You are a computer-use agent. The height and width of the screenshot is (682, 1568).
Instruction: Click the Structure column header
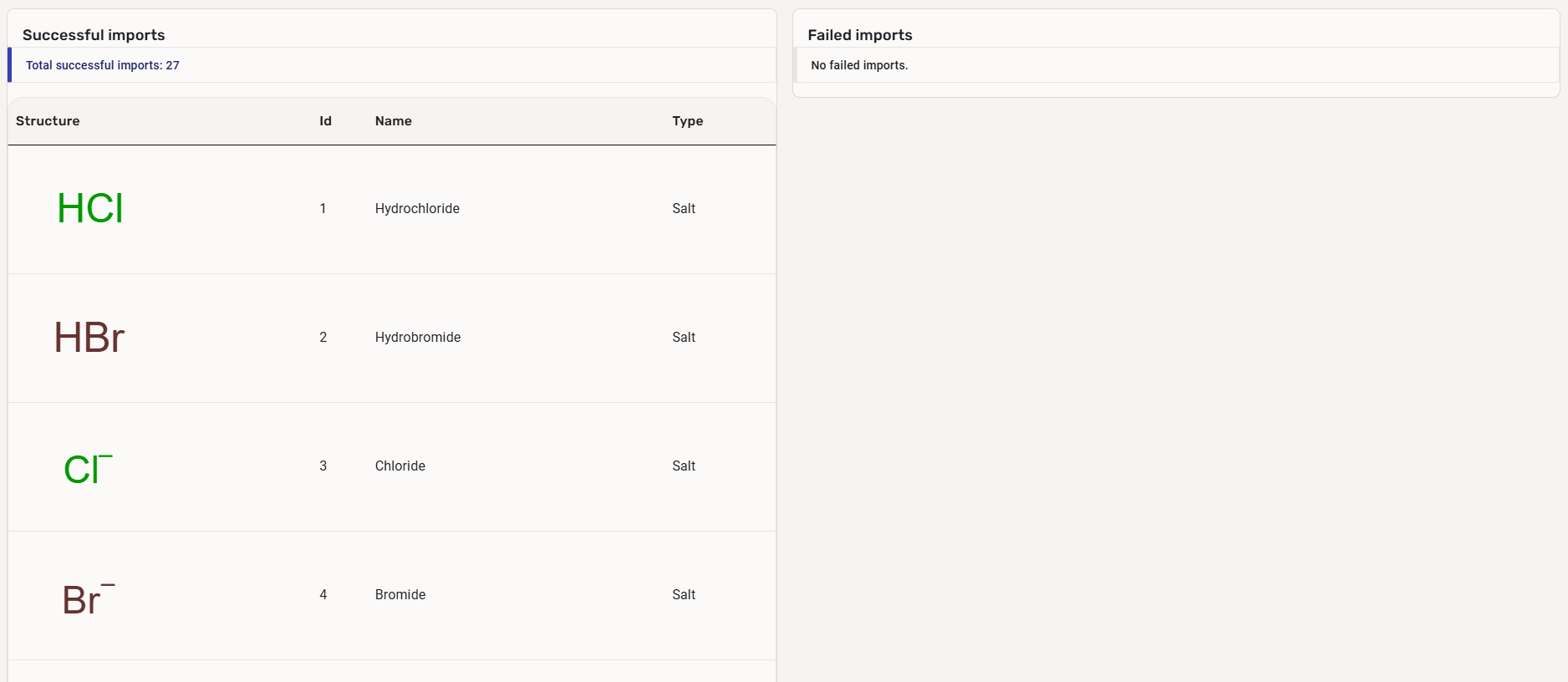tap(48, 121)
